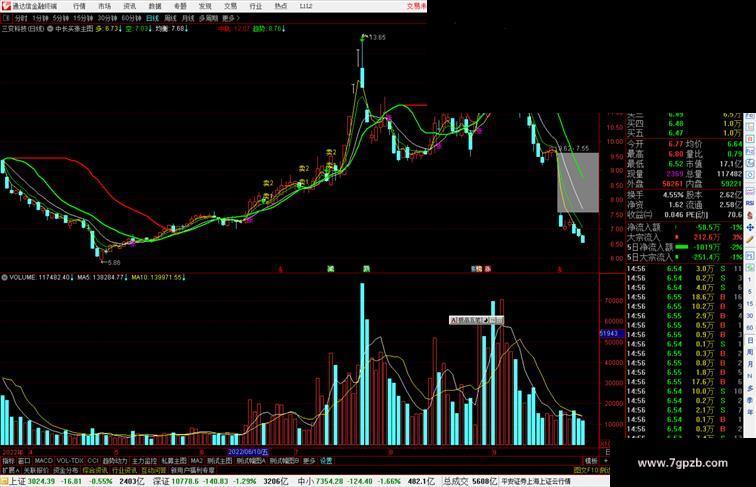Switch to 5分钟 chart period
This screenshot has width=756, height=487.
61,18
